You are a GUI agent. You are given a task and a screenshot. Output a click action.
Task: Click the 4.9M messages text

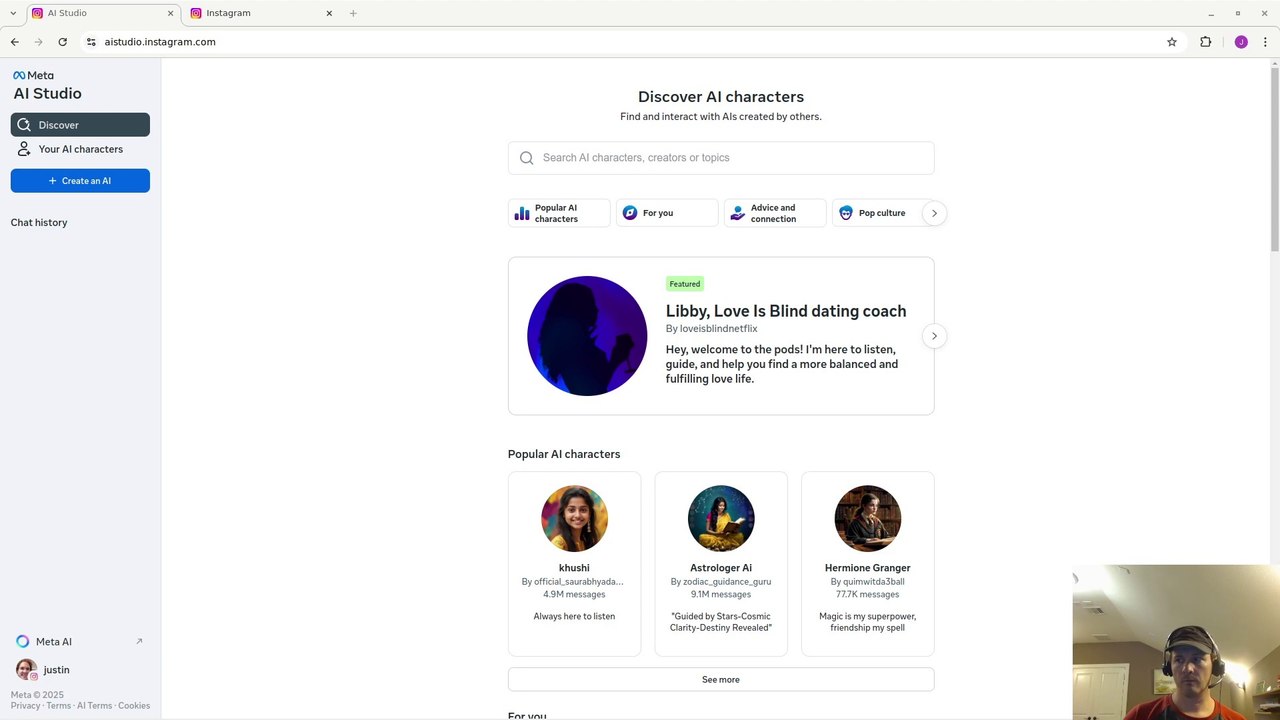point(574,595)
